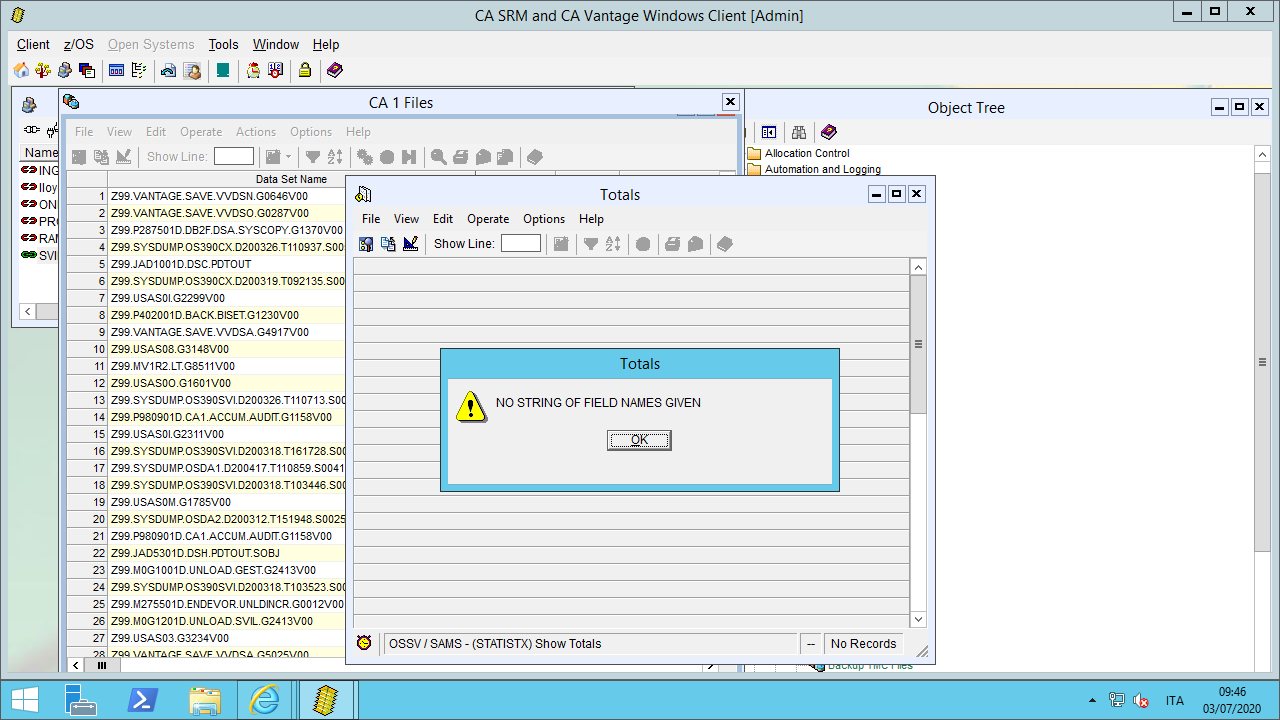Open the z/OS menu

click(78, 44)
